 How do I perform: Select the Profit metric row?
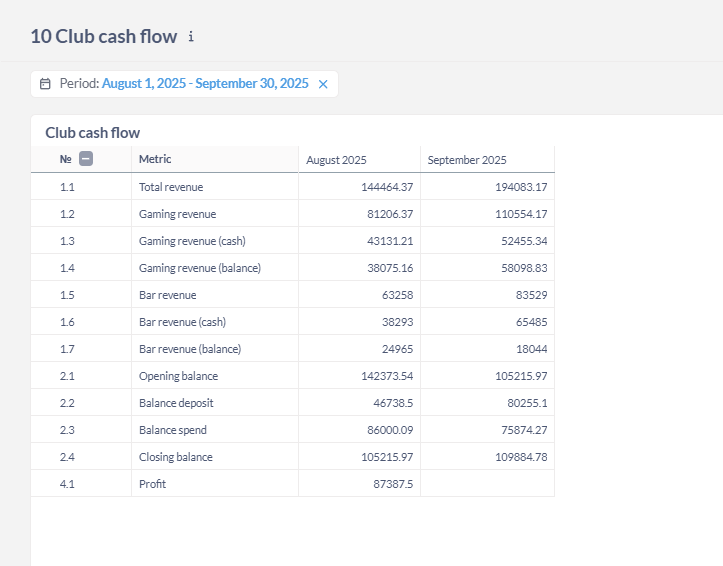[152, 484]
